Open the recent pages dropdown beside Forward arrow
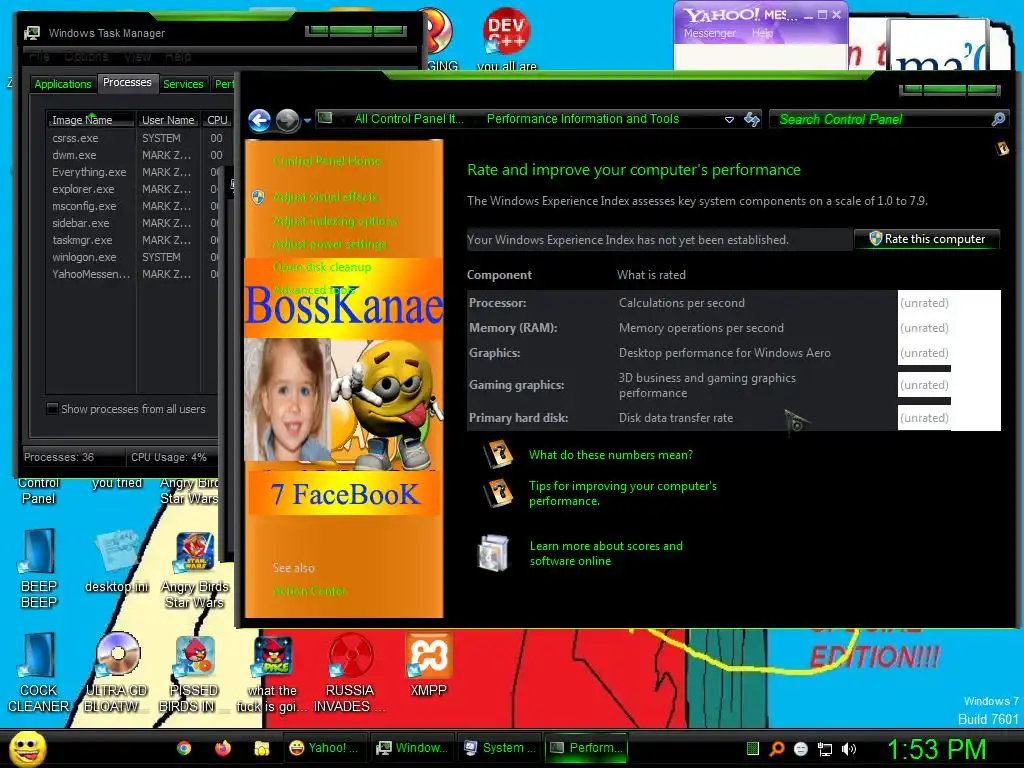The image size is (1024, 768). point(307,120)
